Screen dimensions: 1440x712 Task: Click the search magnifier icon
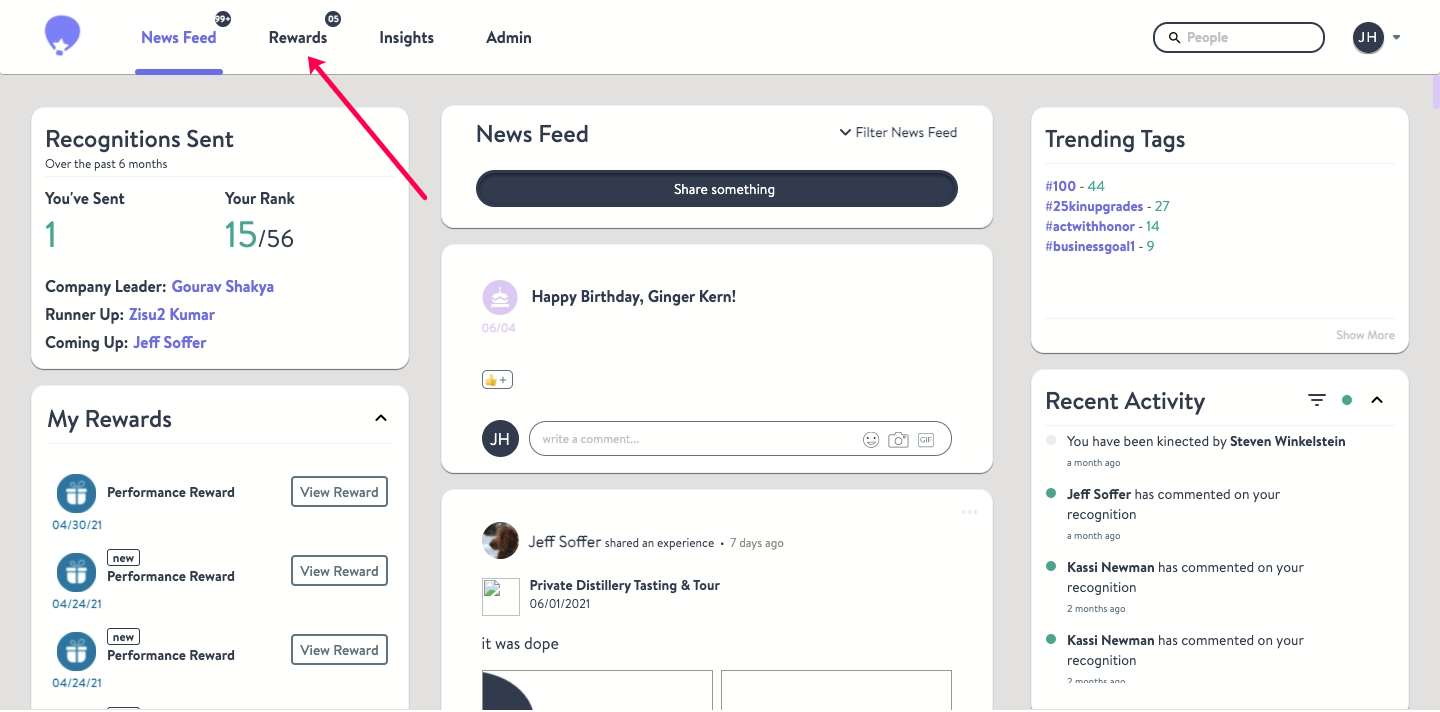tap(1174, 38)
